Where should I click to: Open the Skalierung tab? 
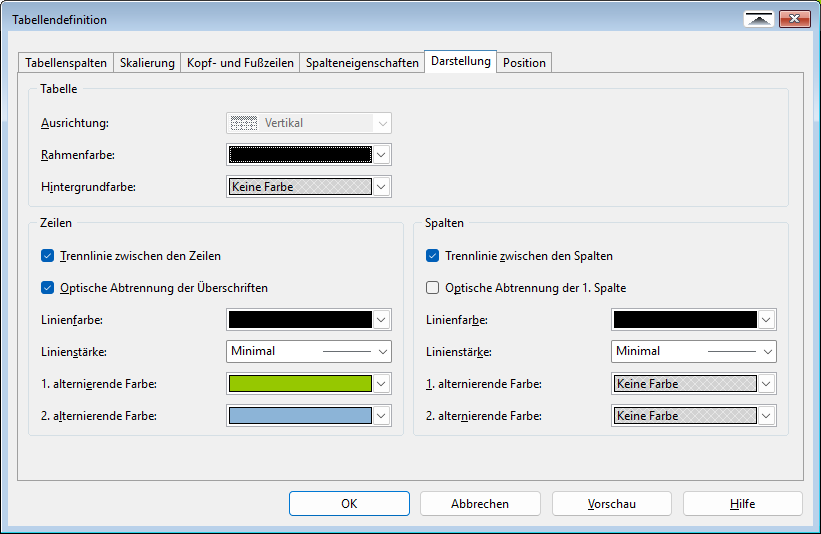147,63
